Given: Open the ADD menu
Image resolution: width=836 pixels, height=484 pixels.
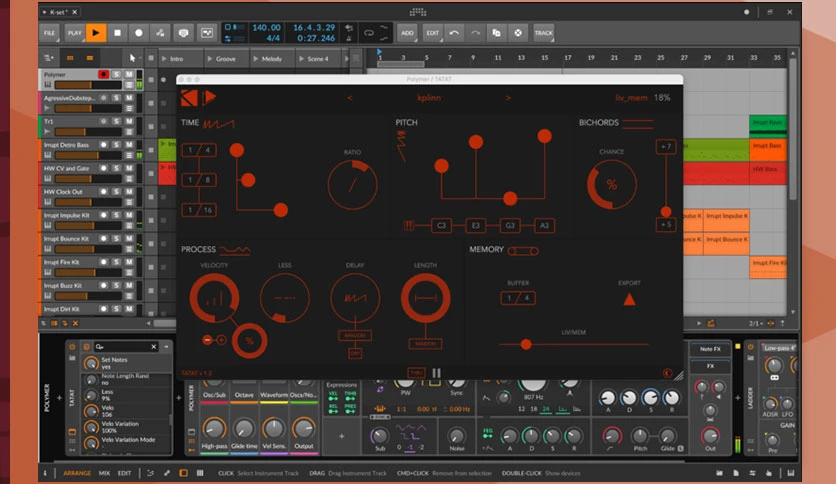Looking at the screenshot, I should tap(407, 33).
